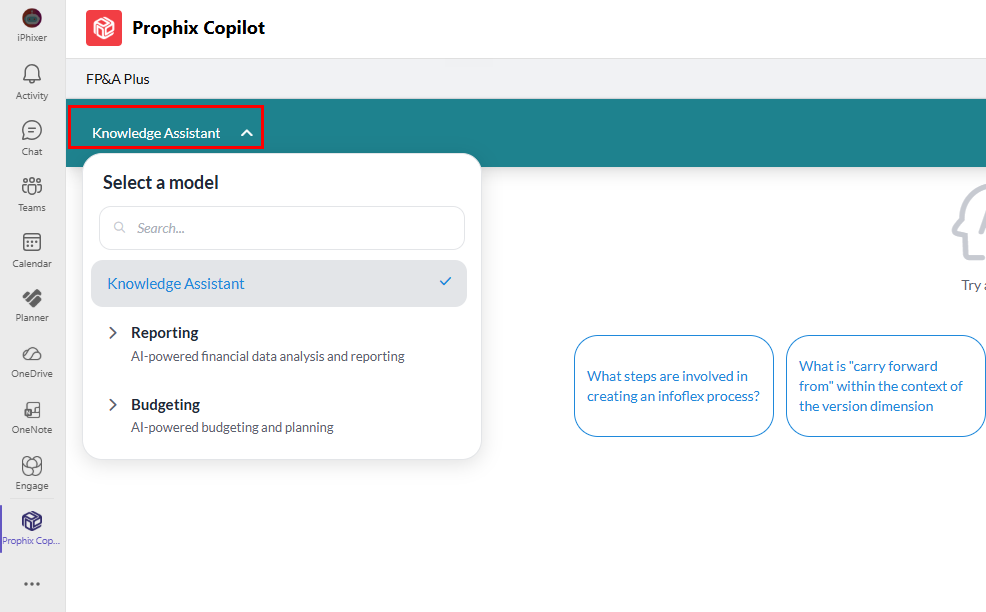Click the "carry forward from" suggestion
Screen dimensions: 986x612
pyautogui.click(x=885, y=386)
